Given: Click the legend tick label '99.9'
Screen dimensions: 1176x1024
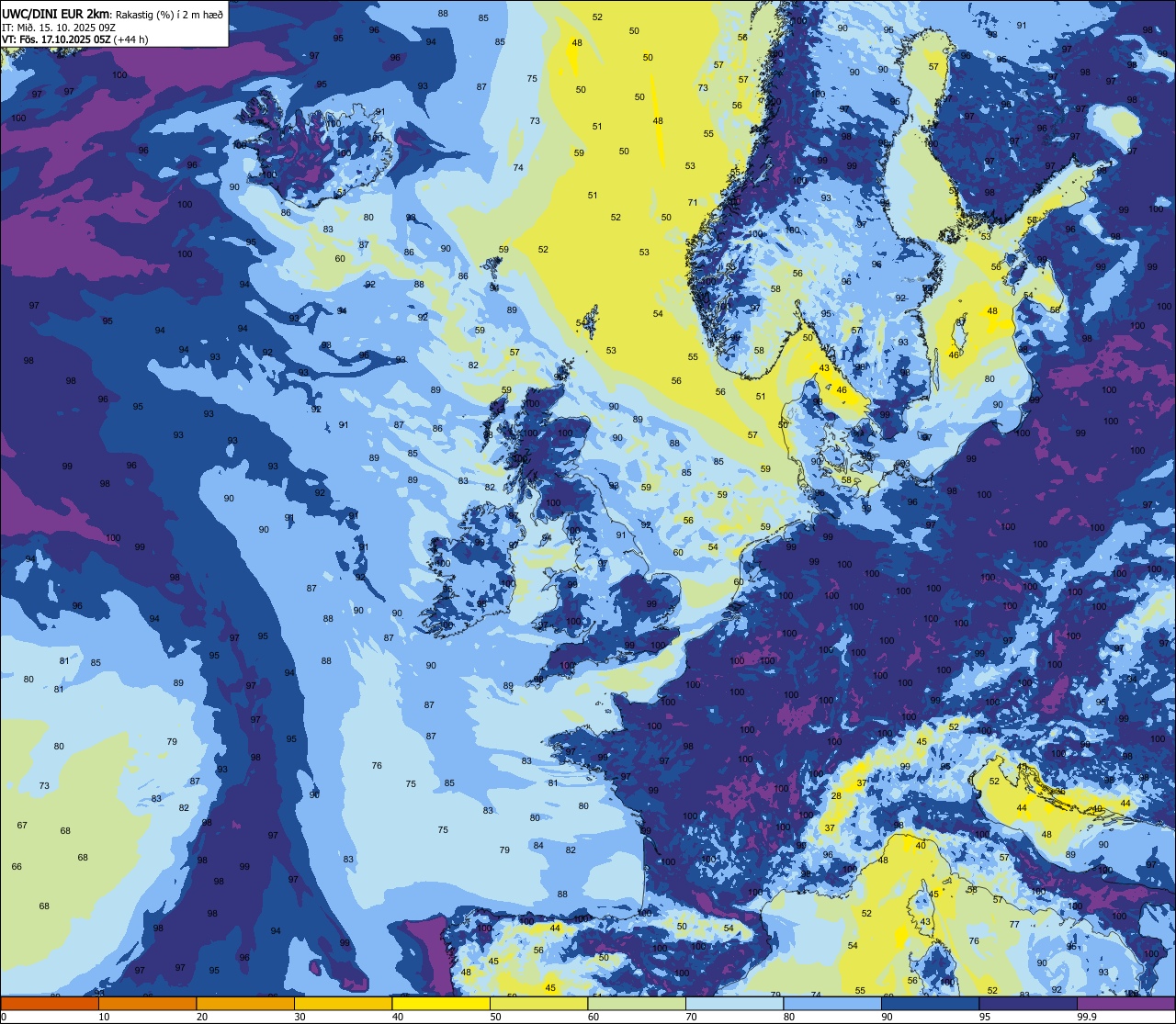Looking at the screenshot, I should pyautogui.click(x=1087, y=1017).
